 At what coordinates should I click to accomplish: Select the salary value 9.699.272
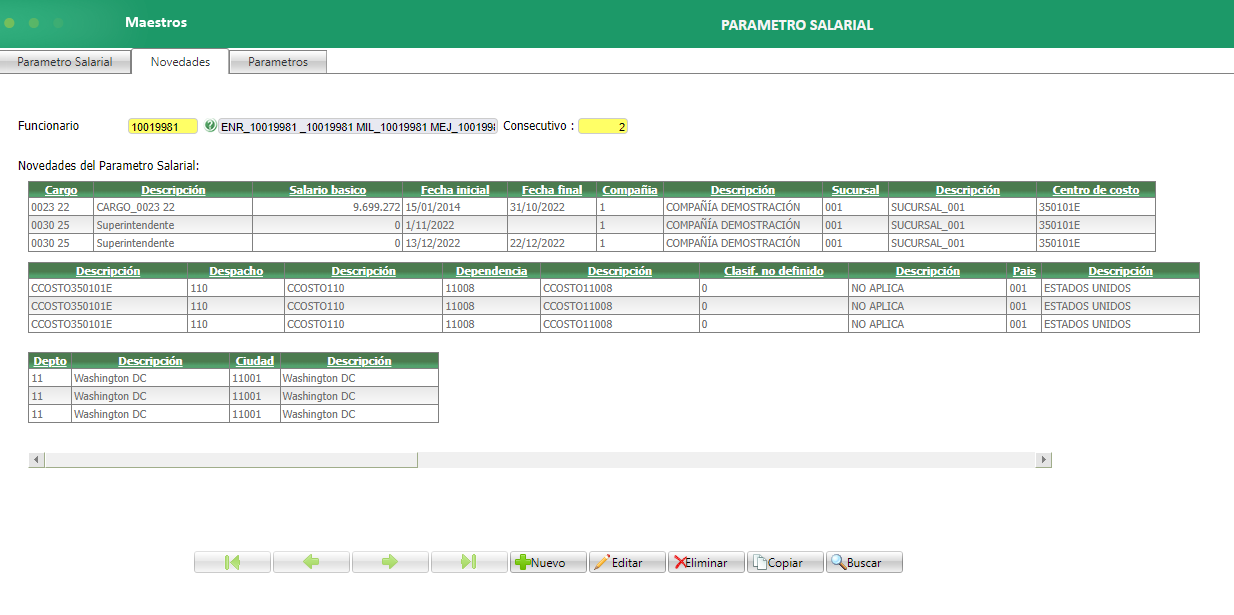tap(328, 207)
